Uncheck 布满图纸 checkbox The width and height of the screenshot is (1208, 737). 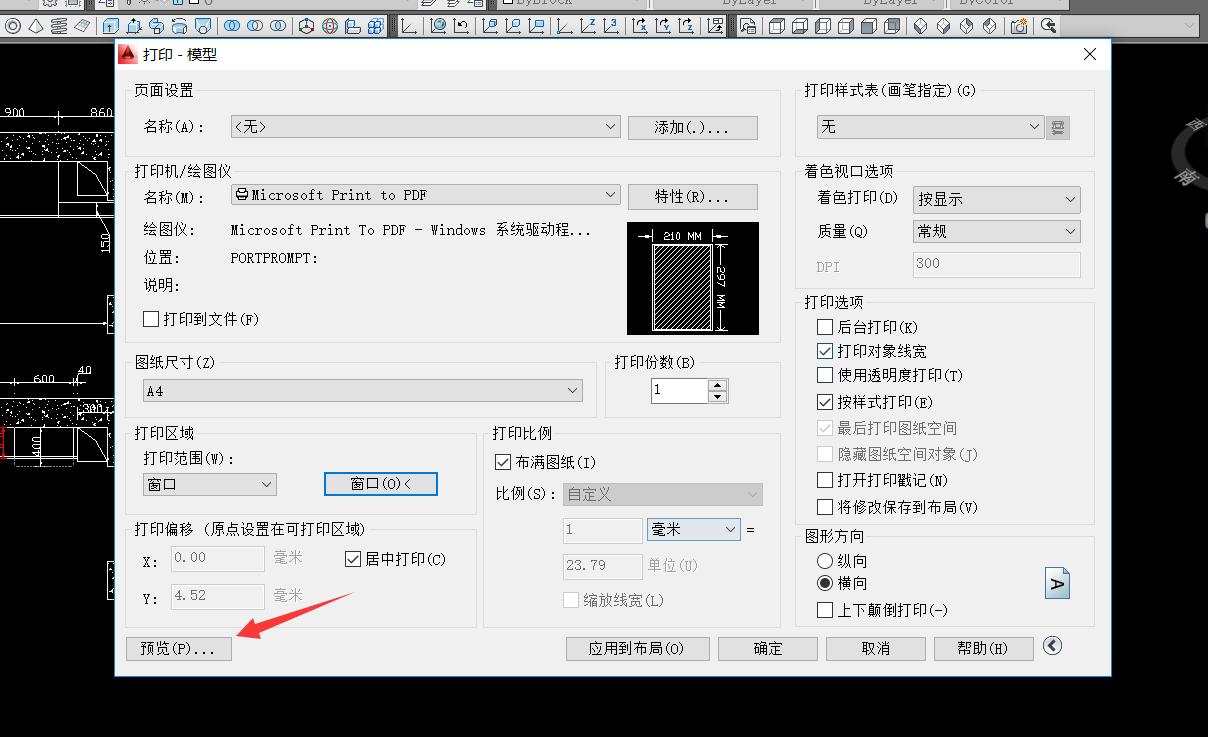tap(503, 462)
